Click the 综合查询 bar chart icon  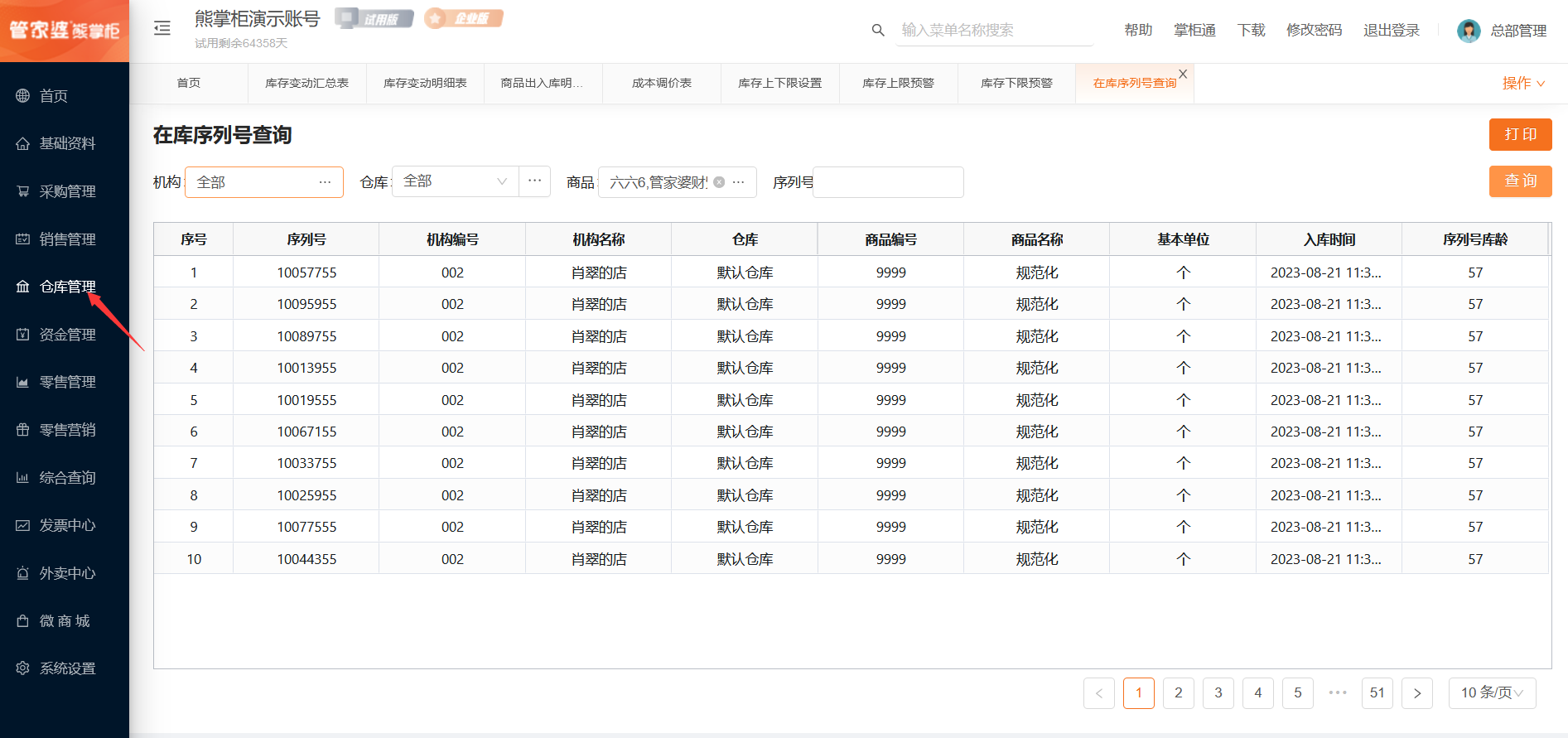coord(23,478)
